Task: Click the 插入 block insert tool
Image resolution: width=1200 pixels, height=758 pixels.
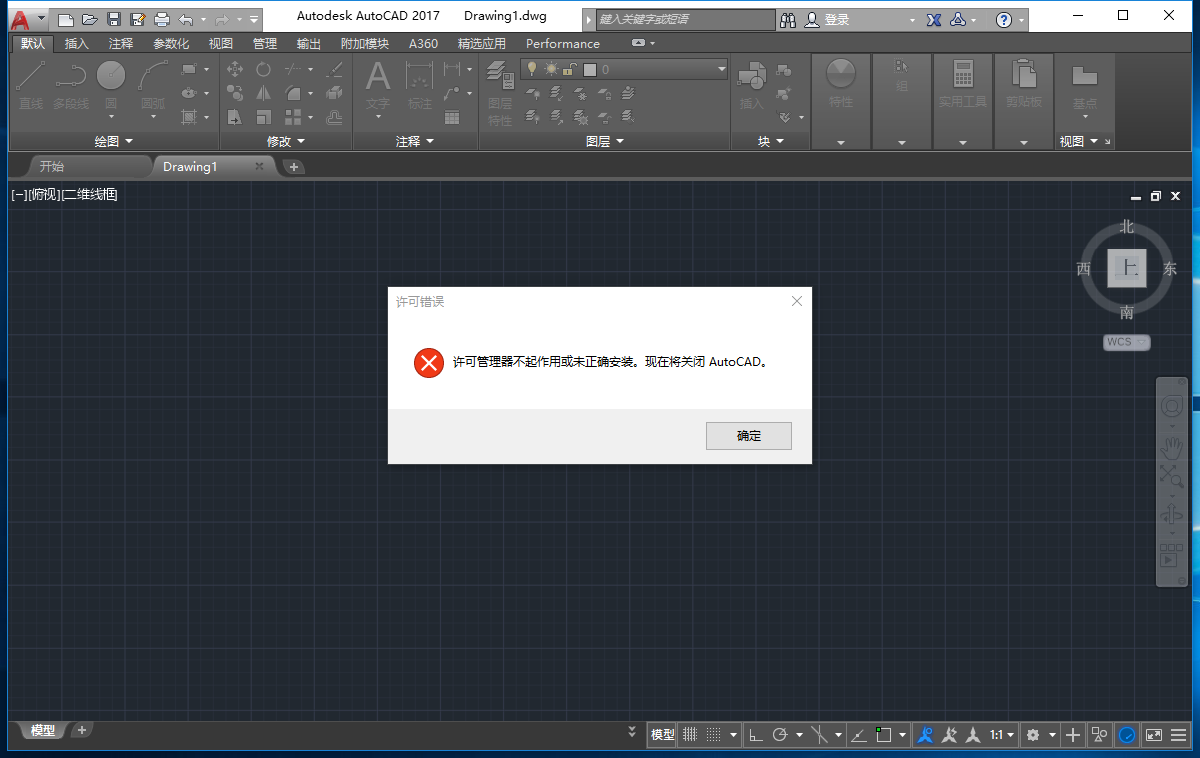Action: click(751, 86)
